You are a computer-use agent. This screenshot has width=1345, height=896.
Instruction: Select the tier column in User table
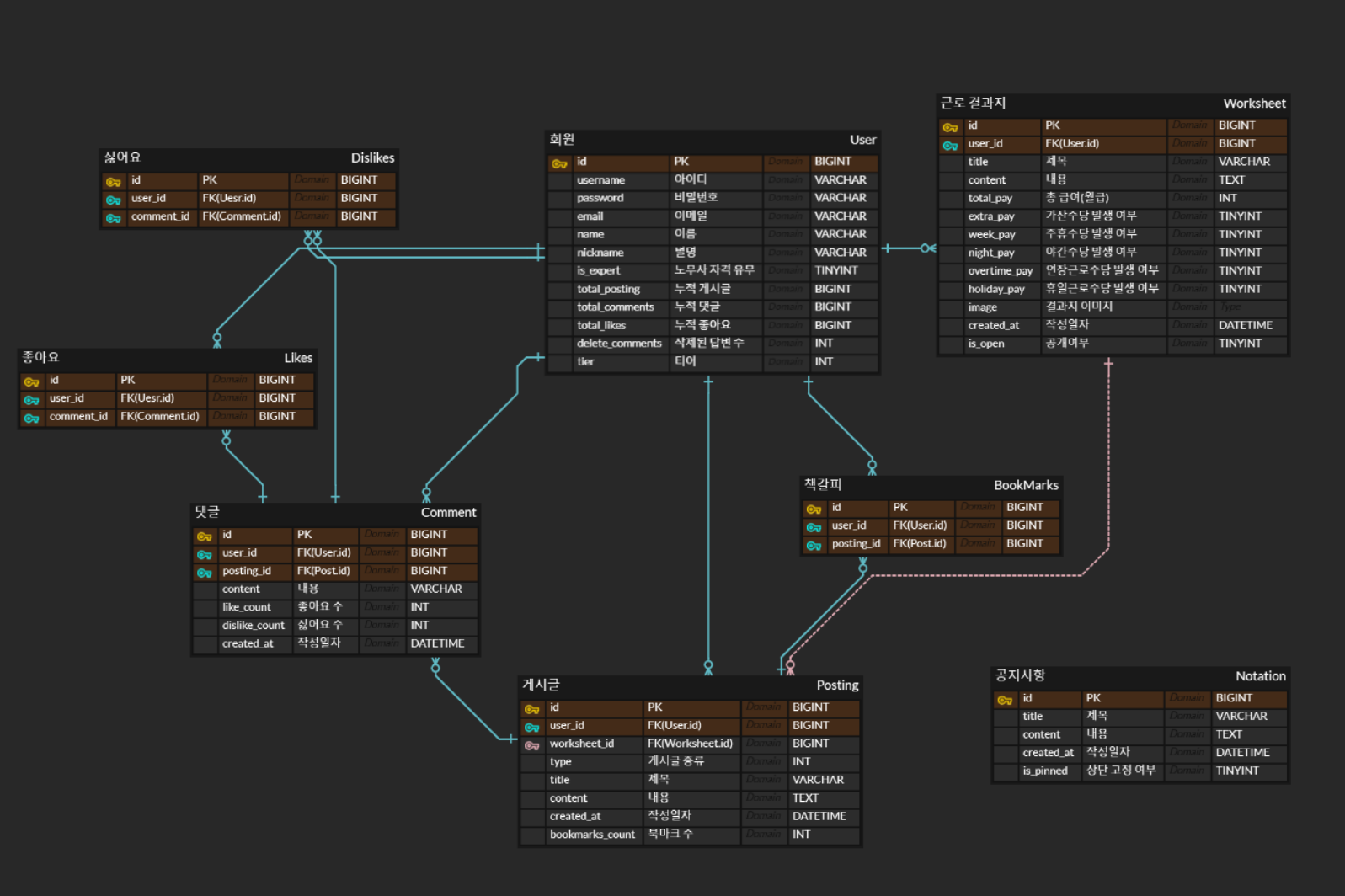[713, 361]
